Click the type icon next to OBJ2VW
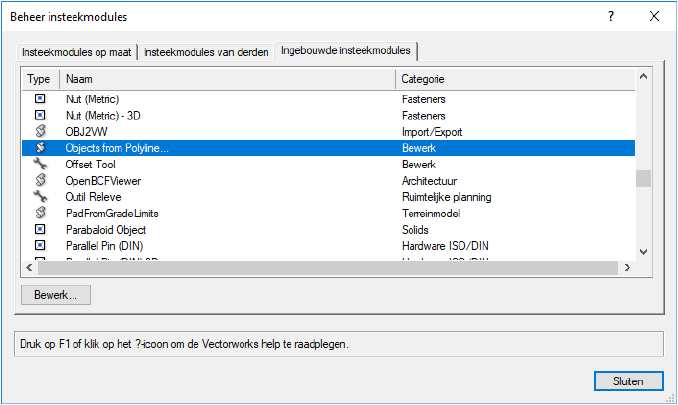The height and width of the screenshot is (405, 678). pyautogui.click(x=40, y=131)
